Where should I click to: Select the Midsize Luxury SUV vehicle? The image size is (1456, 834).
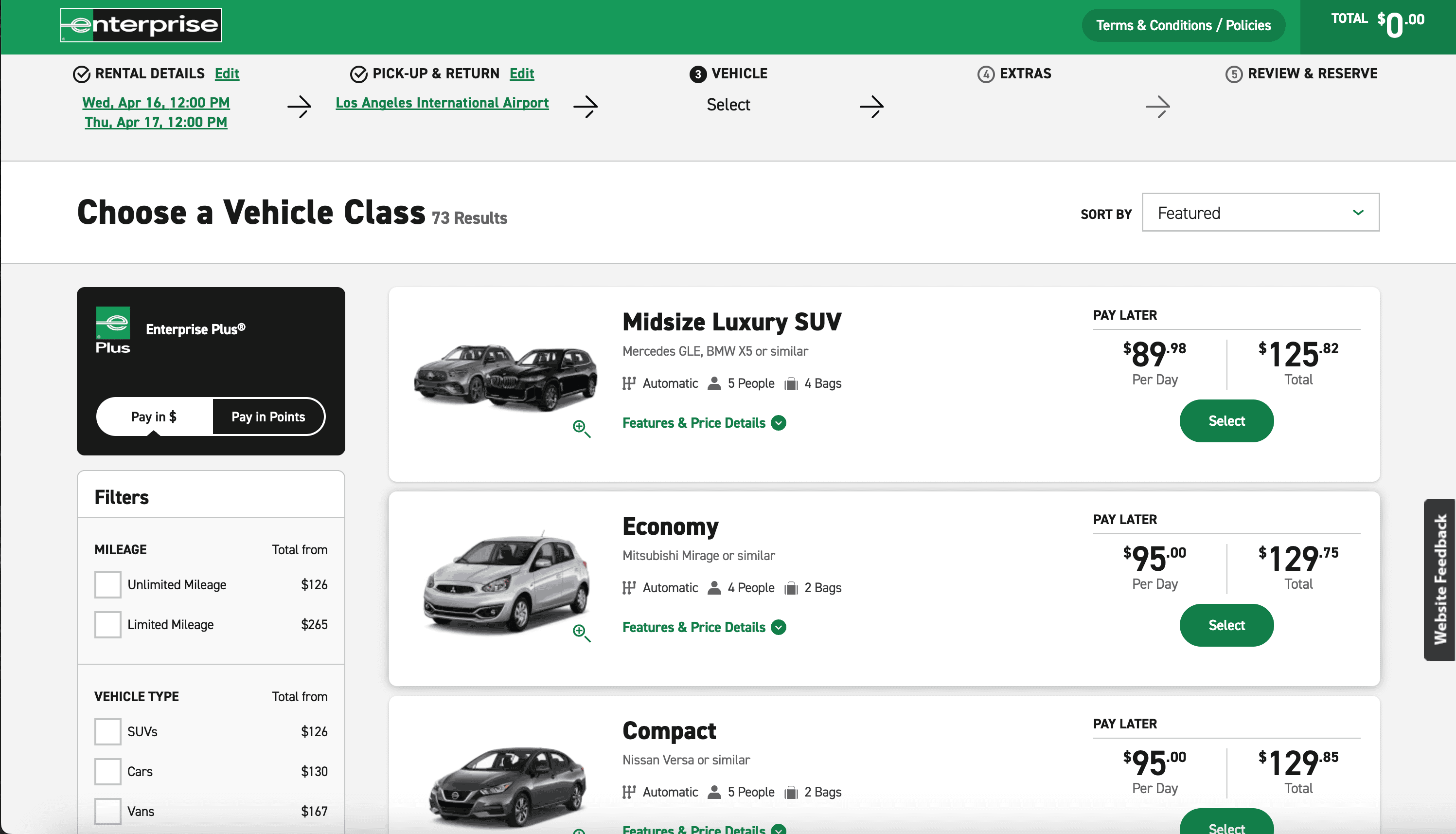pyautogui.click(x=1226, y=421)
